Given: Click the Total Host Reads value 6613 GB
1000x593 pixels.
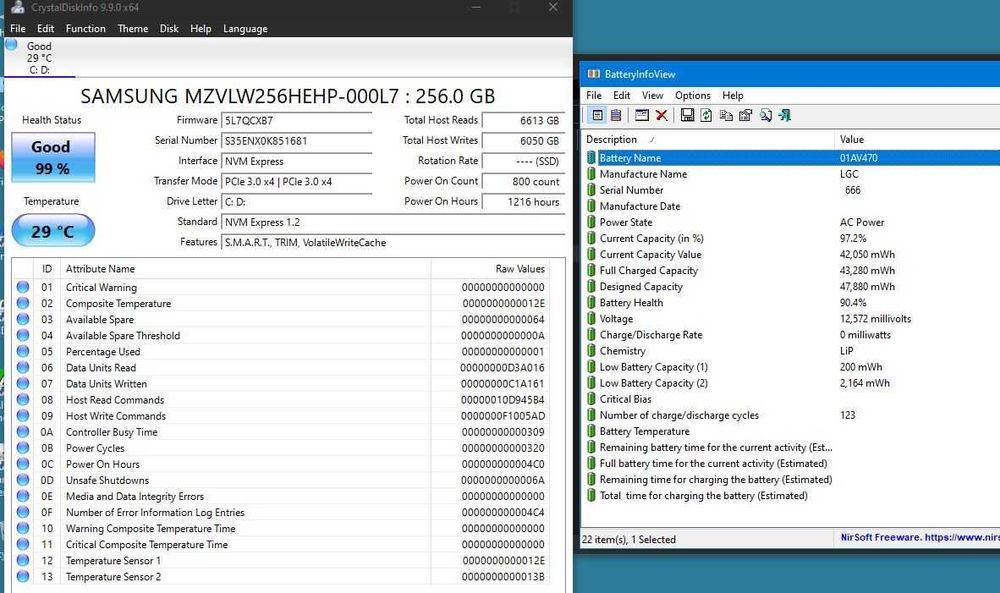Looking at the screenshot, I should tap(523, 121).
